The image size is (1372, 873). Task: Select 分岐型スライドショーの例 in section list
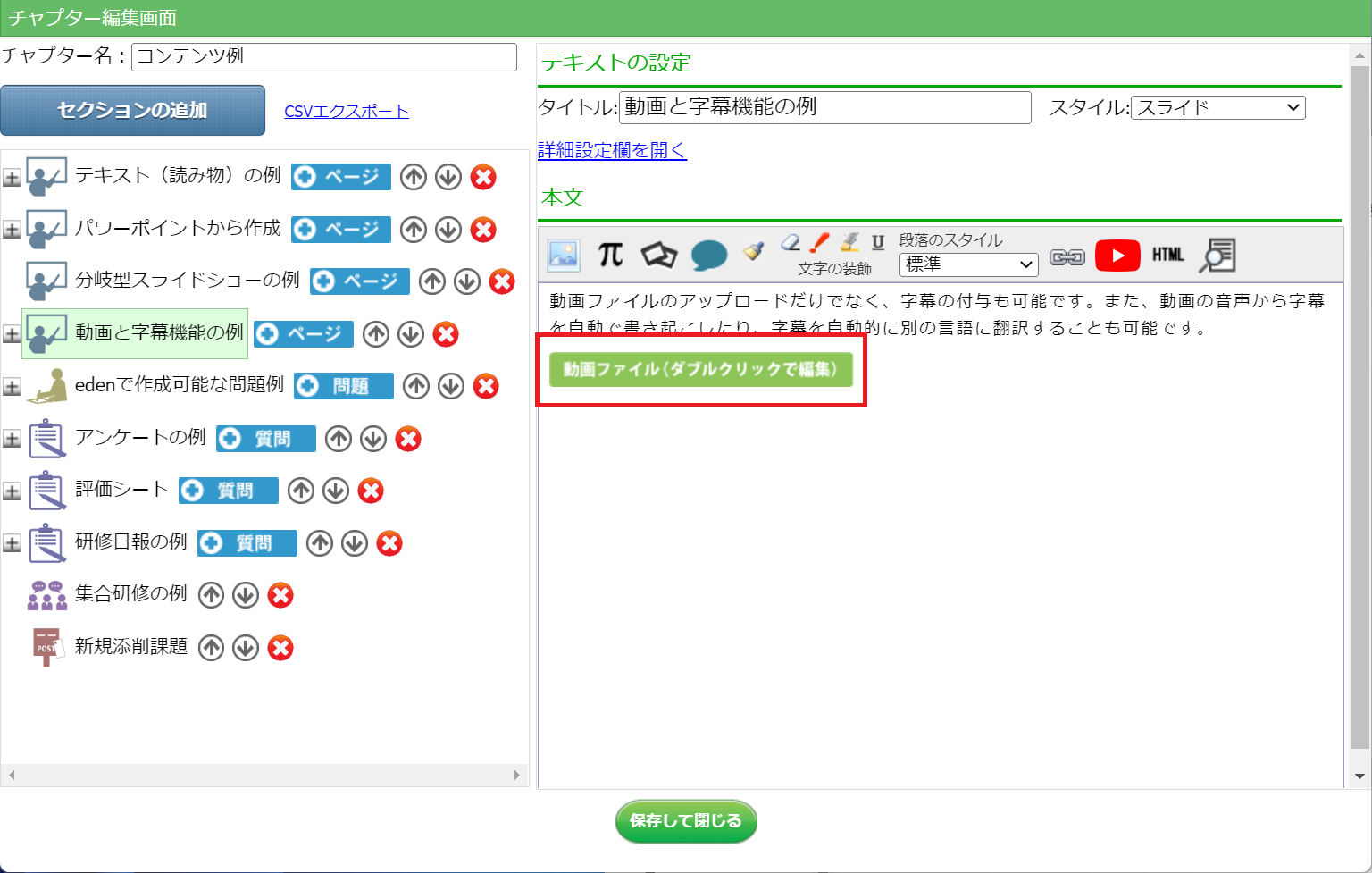[x=187, y=281]
